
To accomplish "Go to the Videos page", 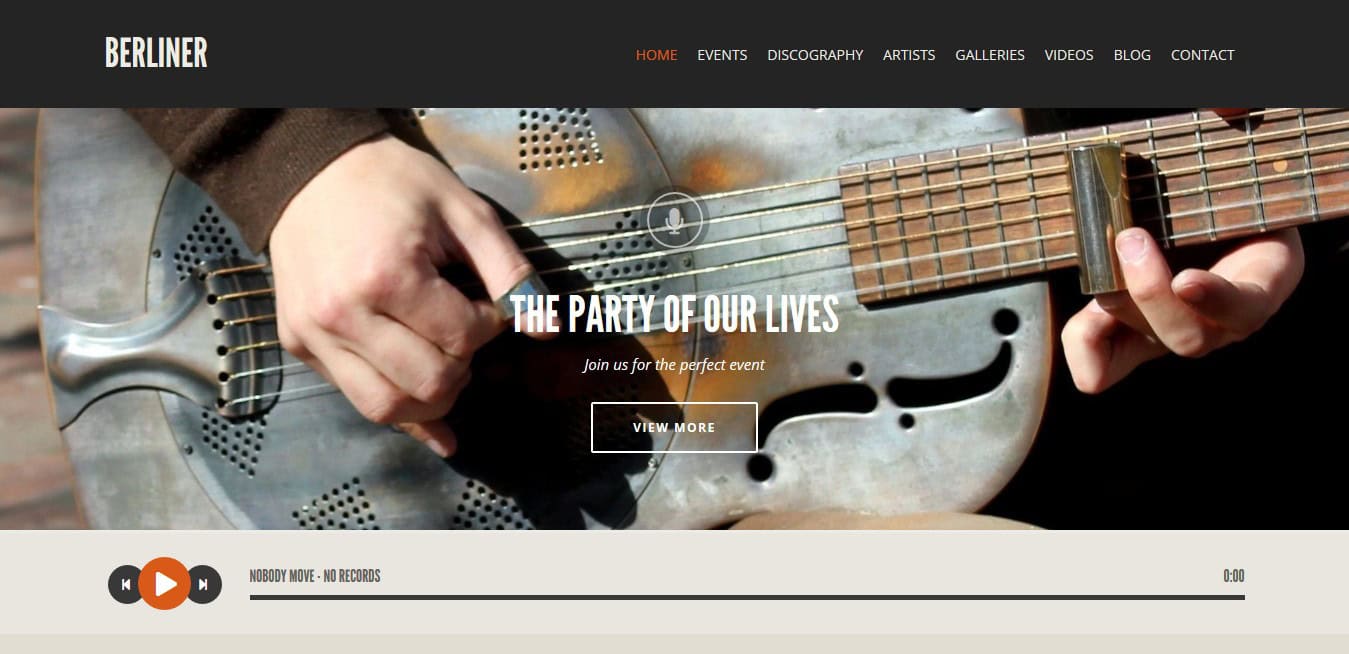I will (1069, 55).
